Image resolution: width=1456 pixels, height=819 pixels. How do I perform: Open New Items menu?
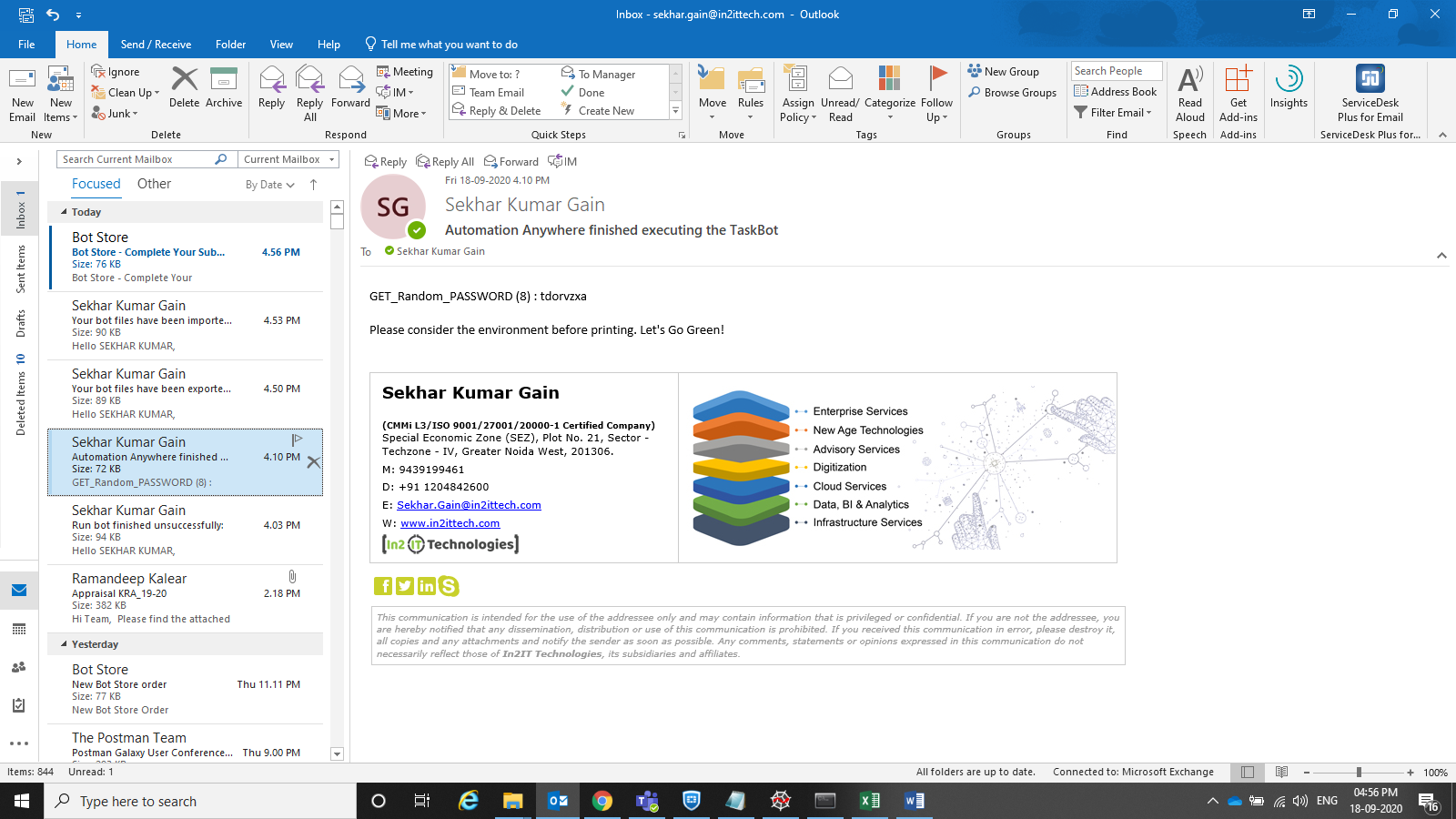pyautogui.click(x=61, y=94)
